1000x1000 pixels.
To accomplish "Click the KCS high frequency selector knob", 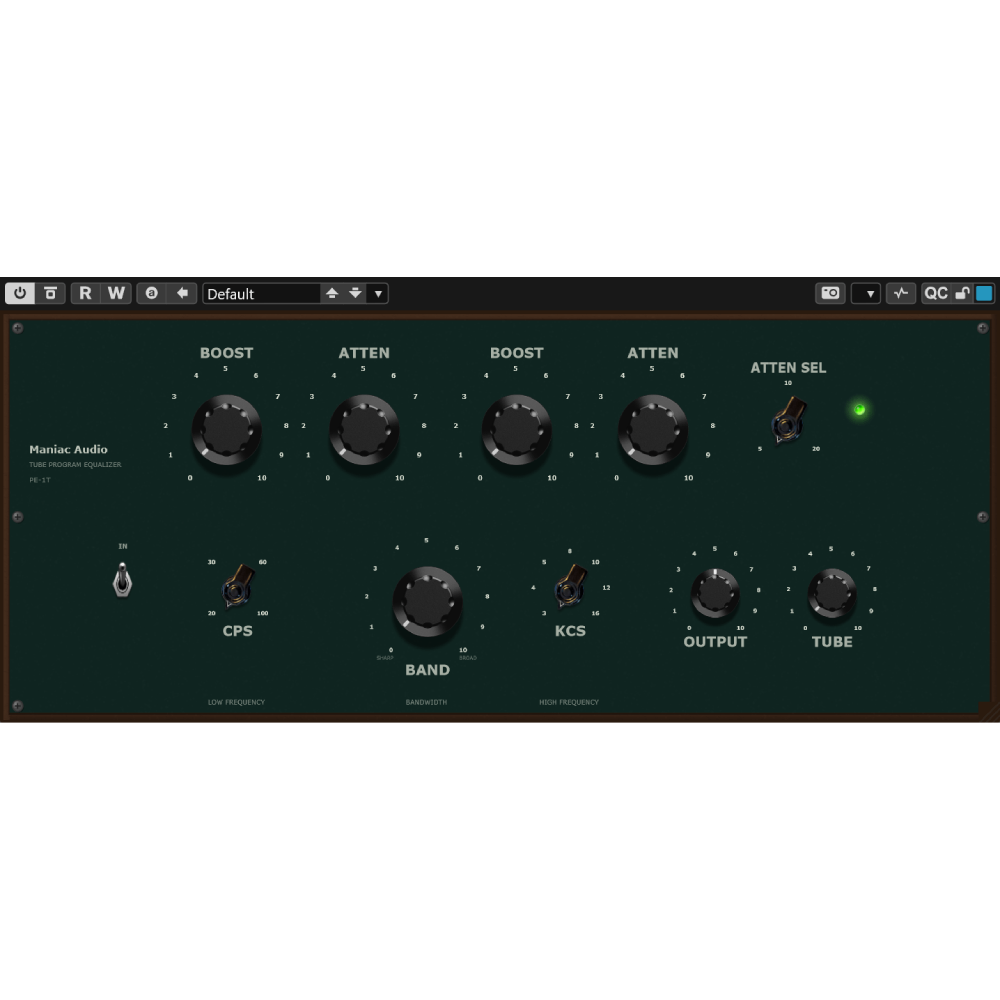I will click(570, 587).
